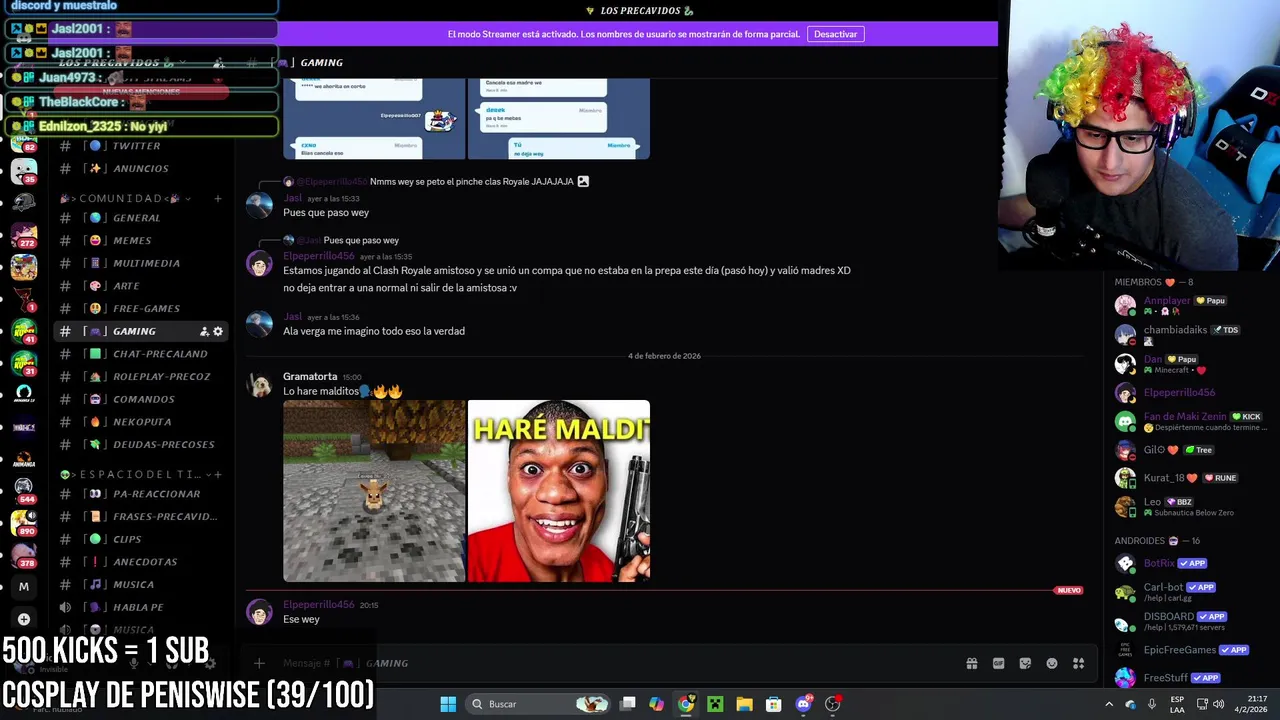Open Copilot from the taskbar
This screenshot has width=1280, height=720.
tap(656, 704)
